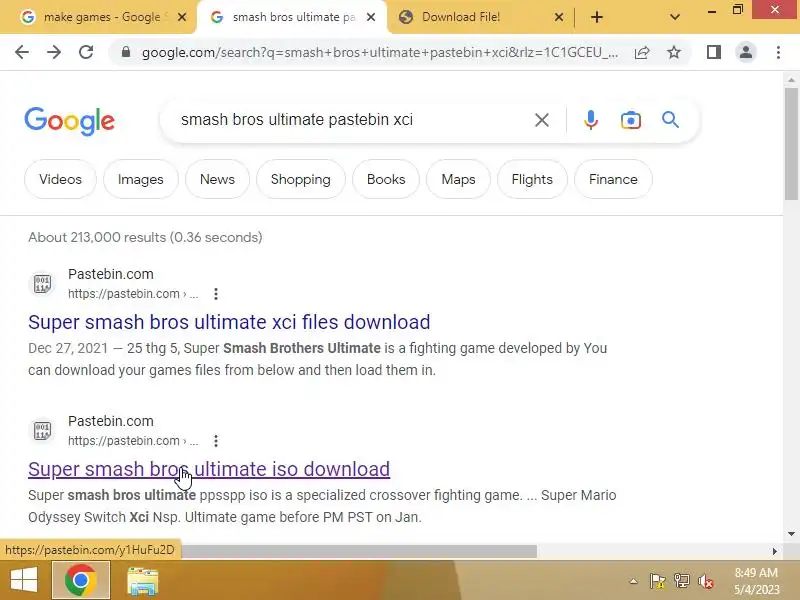Bookmark this tab with star icon
Screen dimensions: 800x600
tap(674, 52)
